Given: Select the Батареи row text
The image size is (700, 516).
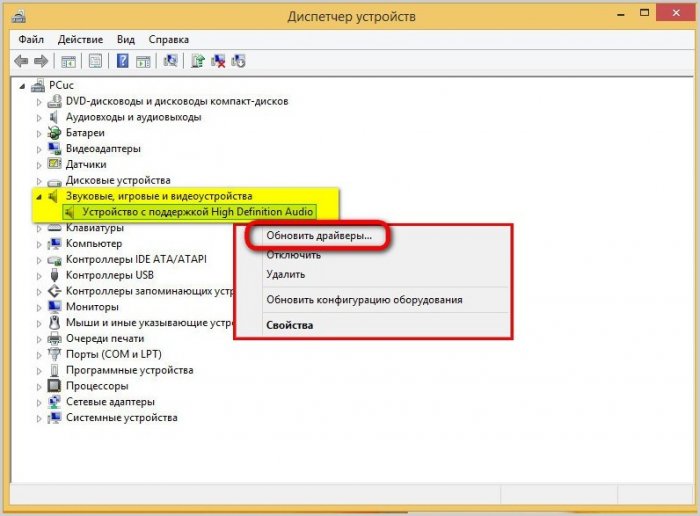Looking at the screenshot, I should point(85,133).
